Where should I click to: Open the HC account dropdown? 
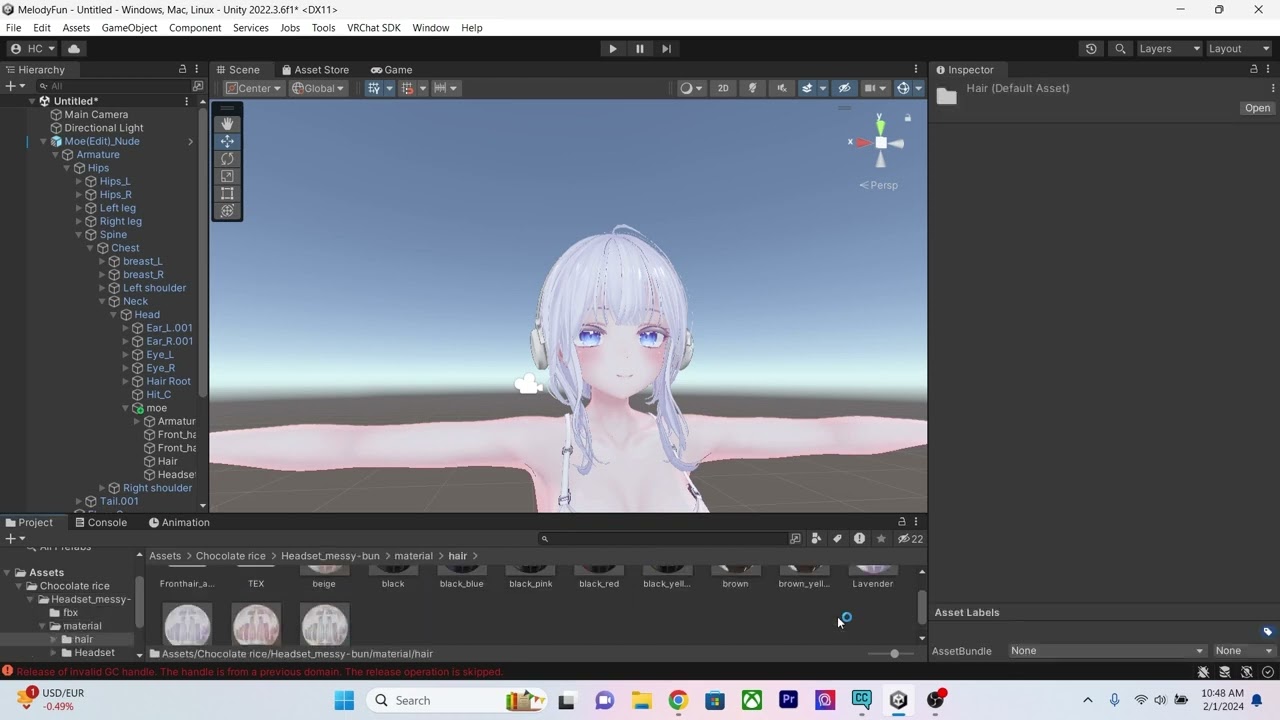pyautogui.click(x=32, y=48)
